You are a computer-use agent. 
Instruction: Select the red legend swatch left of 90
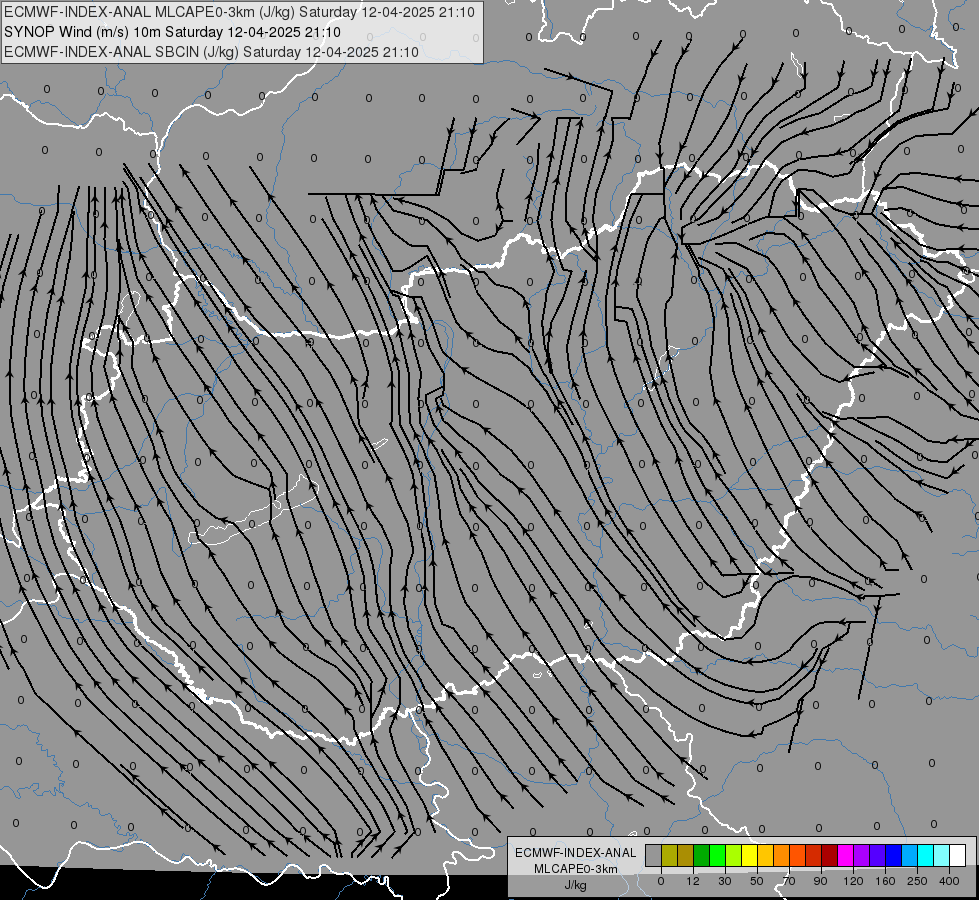(814, 855)
